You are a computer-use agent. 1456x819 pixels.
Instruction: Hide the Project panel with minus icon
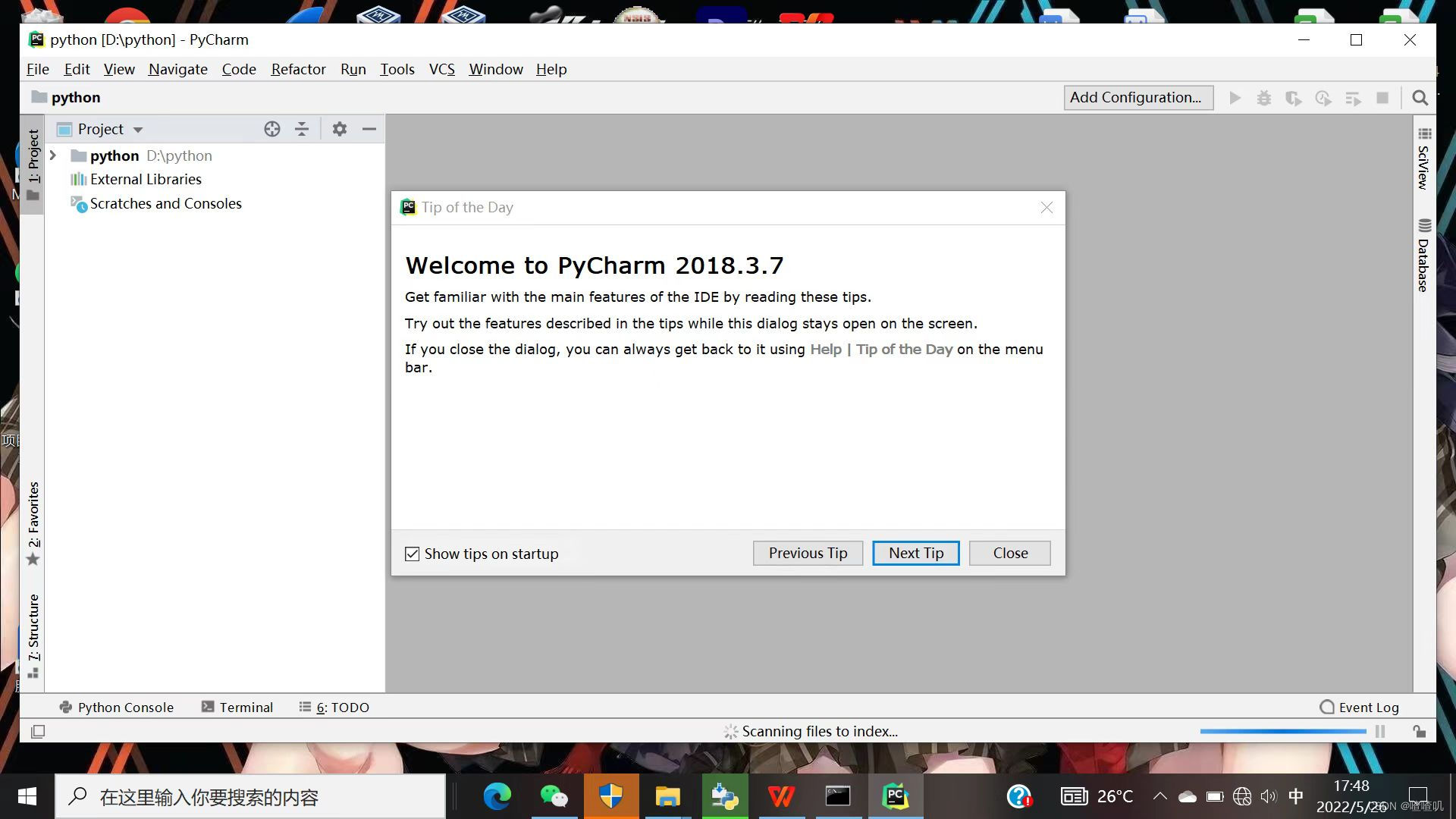pyautogui.click(x=369, y=129)
